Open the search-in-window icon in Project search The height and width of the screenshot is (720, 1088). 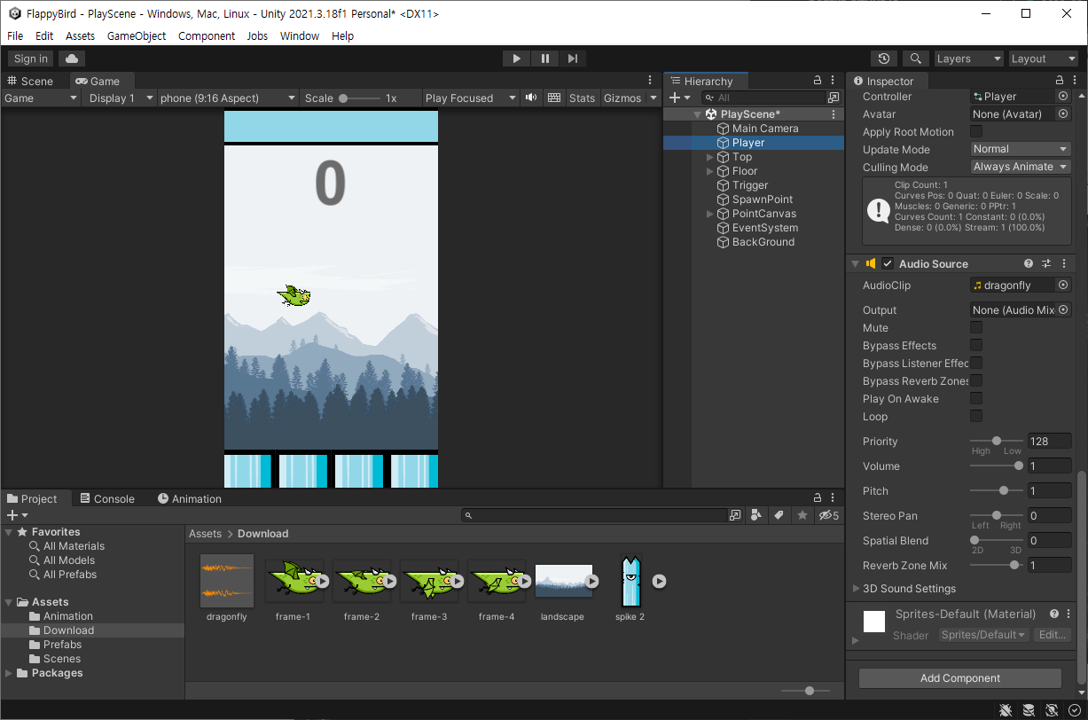735,515
